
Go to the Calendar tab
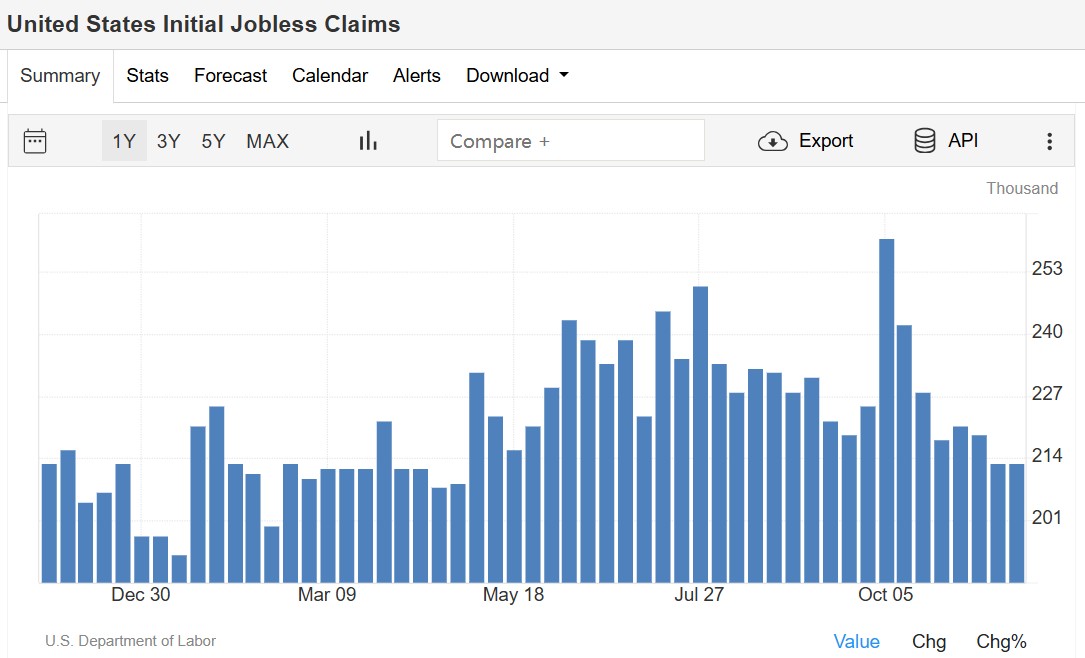click(330, 75)
